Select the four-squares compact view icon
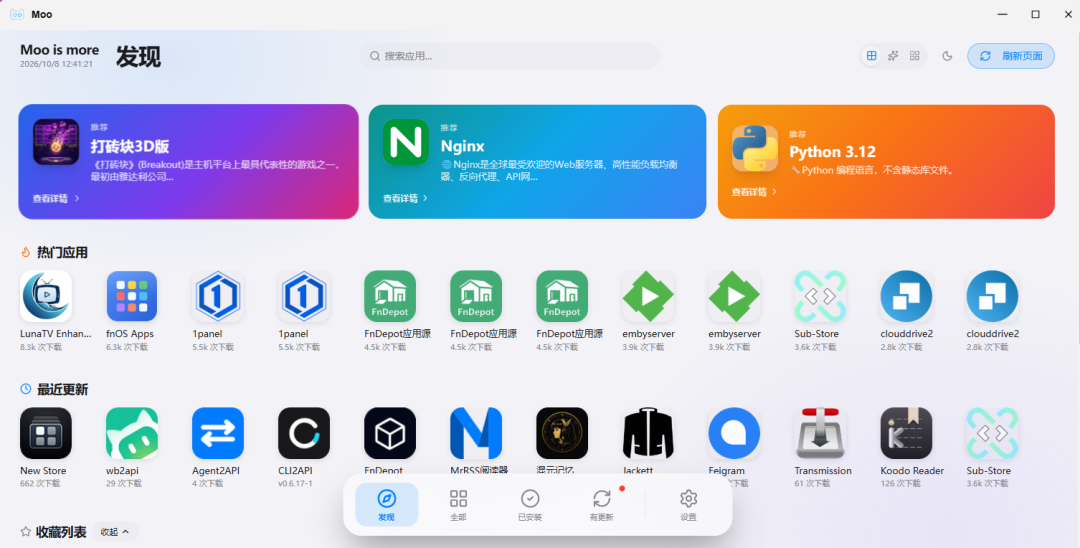Viewport: 1080px width, 548px height. click(914, 56)
